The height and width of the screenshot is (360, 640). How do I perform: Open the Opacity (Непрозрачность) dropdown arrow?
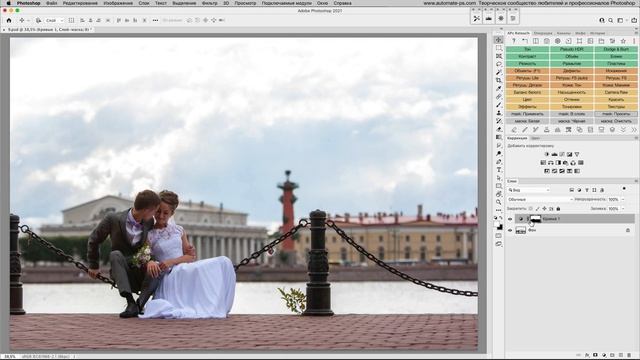(x=623, y=200)
